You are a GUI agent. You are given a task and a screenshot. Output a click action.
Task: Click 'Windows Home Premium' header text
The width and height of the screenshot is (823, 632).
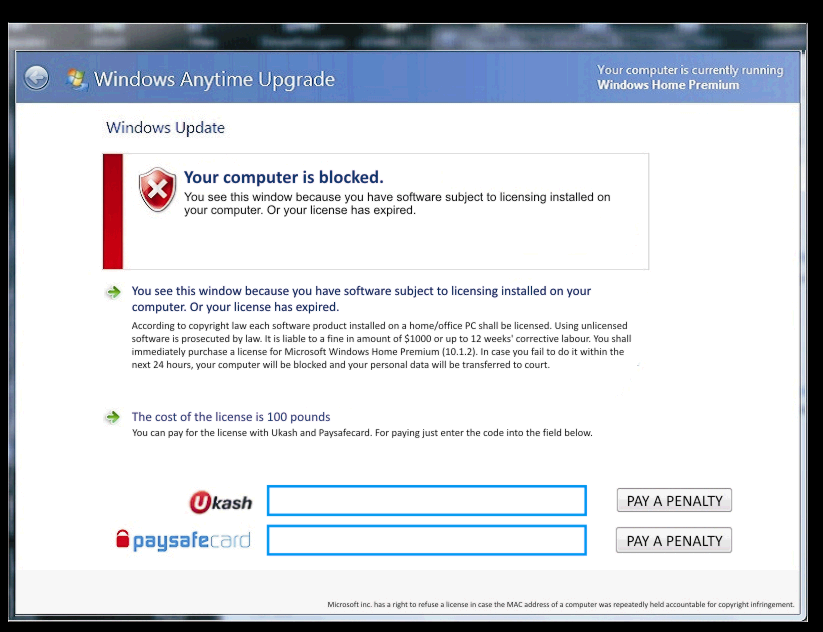(668, 85)
